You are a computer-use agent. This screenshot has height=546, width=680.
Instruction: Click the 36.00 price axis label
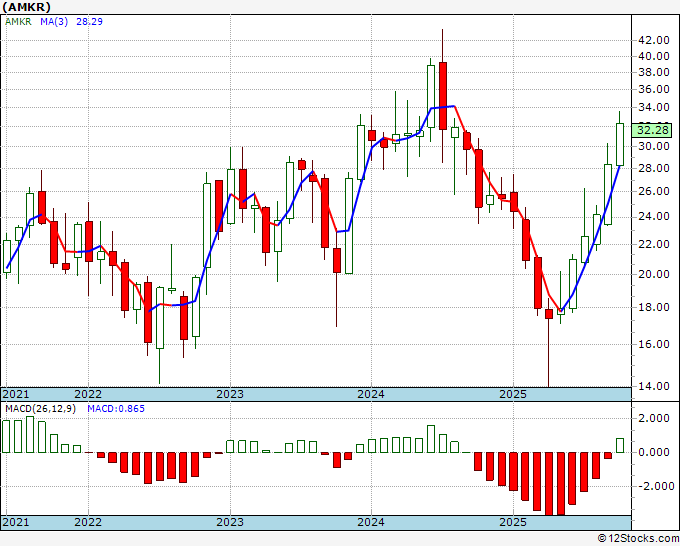(x=654, y=89)
